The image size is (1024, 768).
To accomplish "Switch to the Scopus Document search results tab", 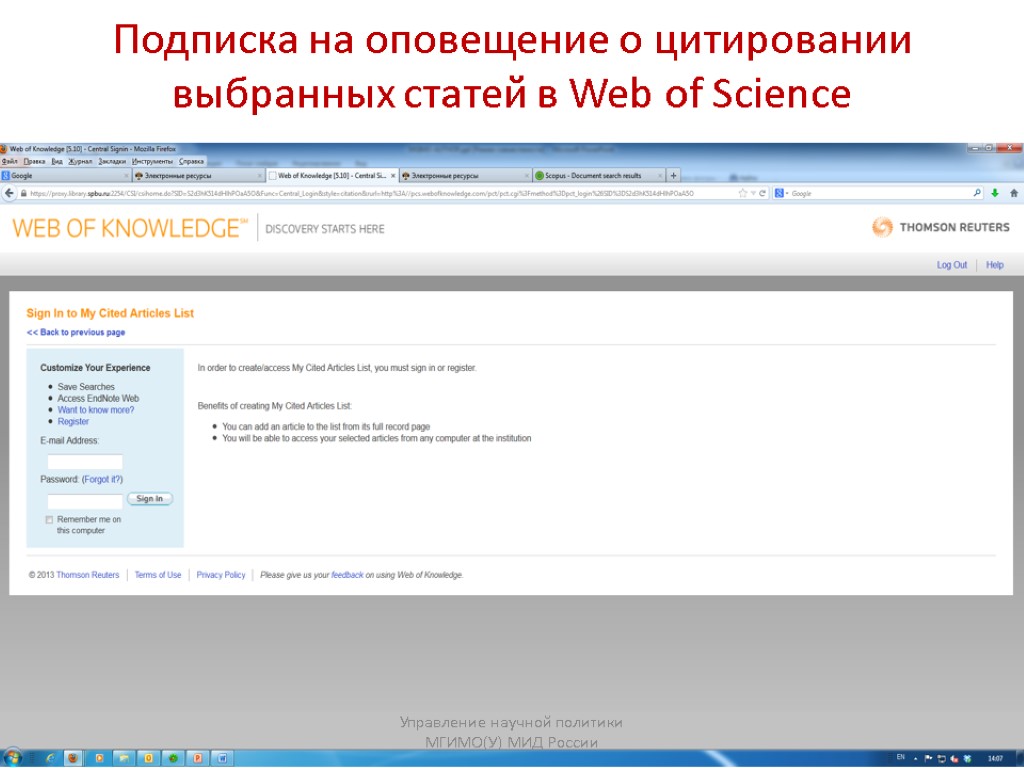I will [598, 176].
